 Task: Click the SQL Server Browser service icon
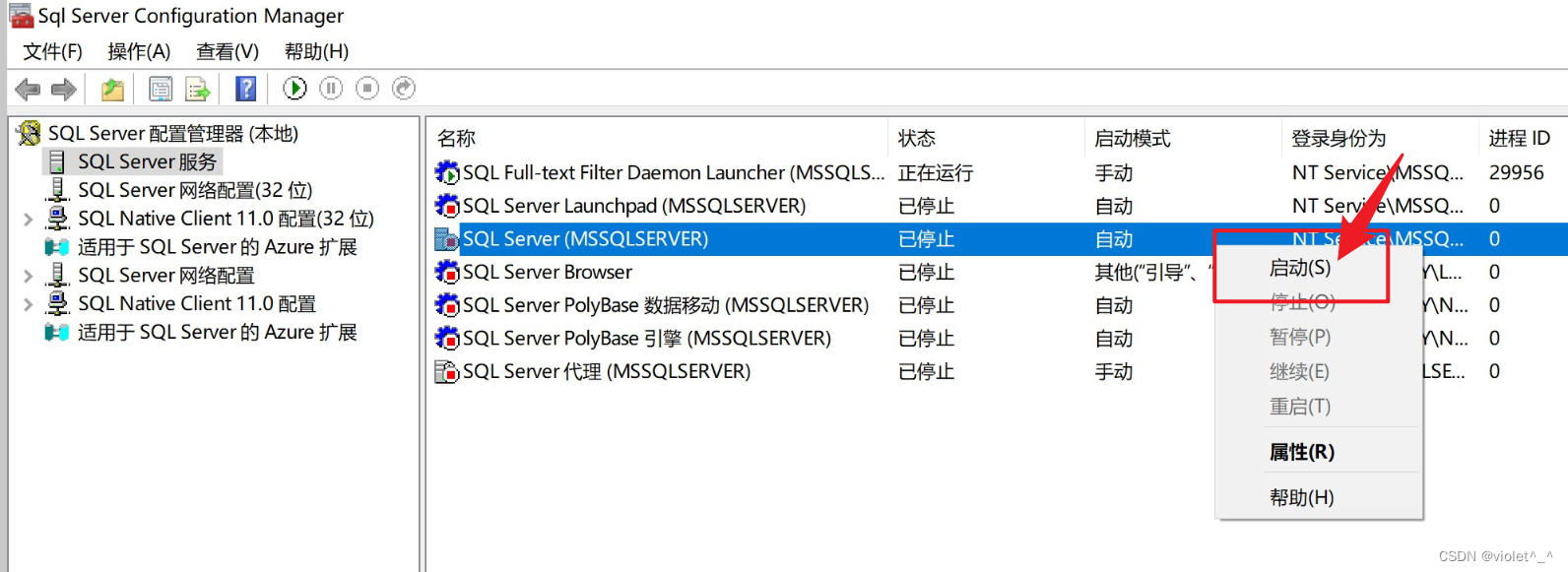[x=447, y=272]
